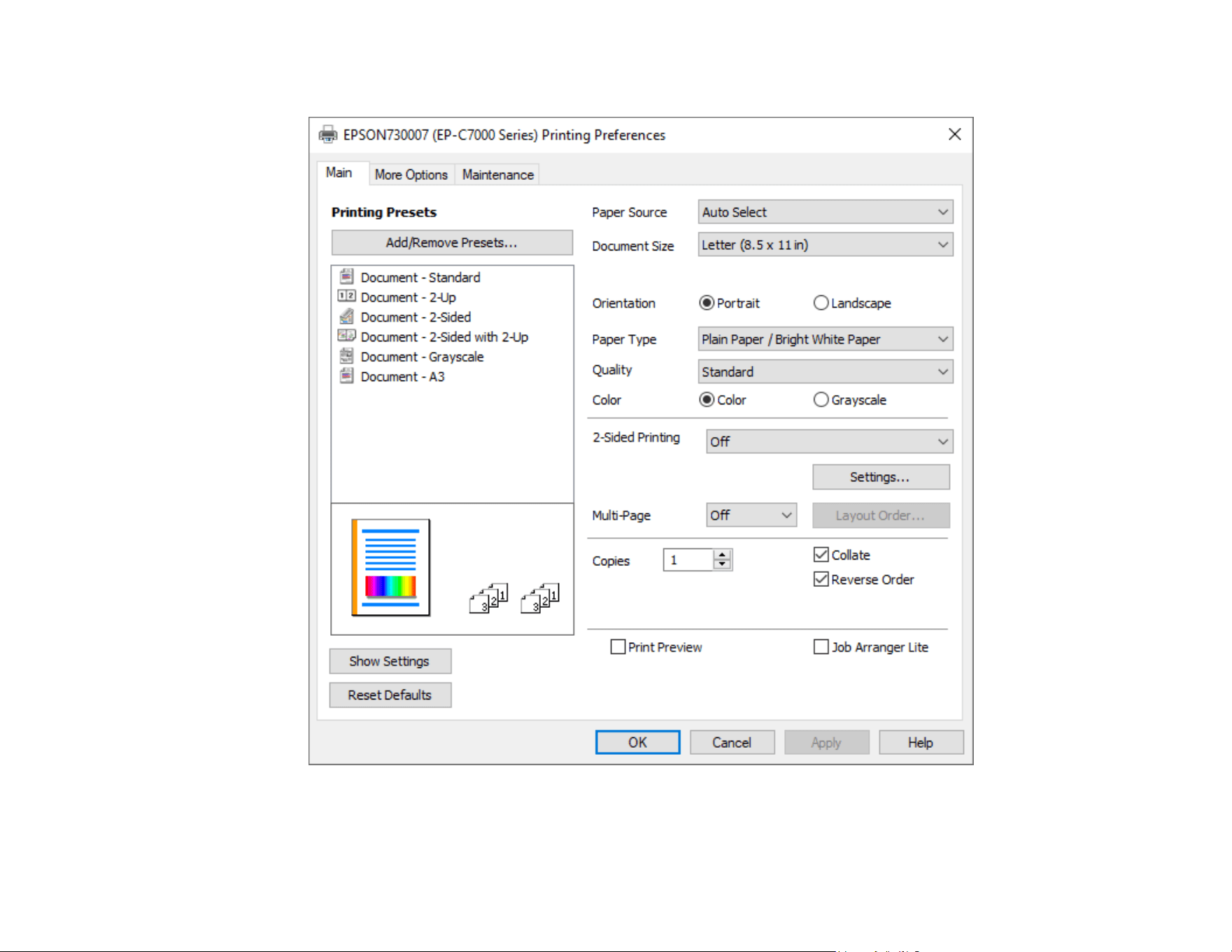This screenshot has width=1232, height=952.
Task: Open 2-Sided Printing Settings button
Action: tap(881, 477)
